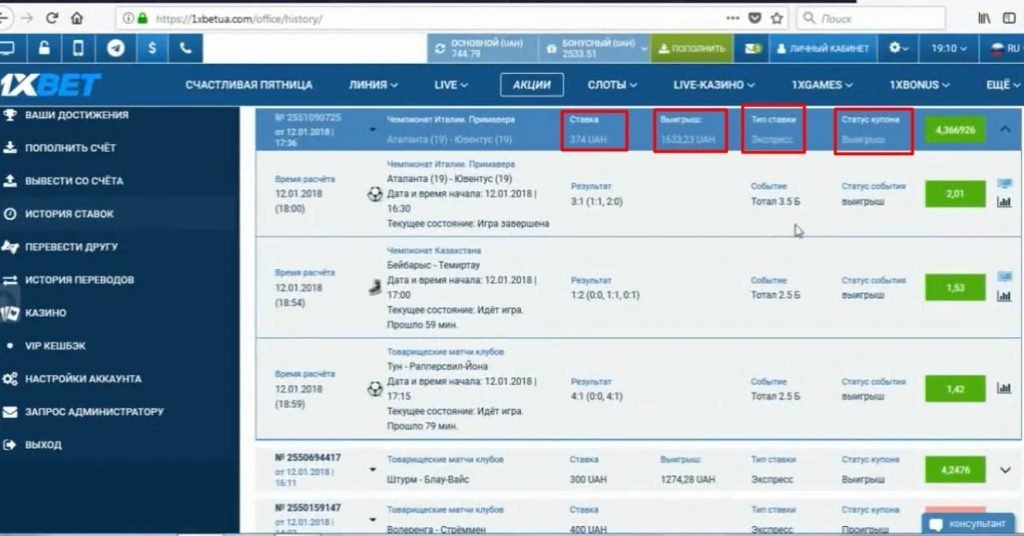The width and height of the screenshot is (1024, 536).
Task: Open Настройки аккаунта in sidebar
Action: (83, 379)
